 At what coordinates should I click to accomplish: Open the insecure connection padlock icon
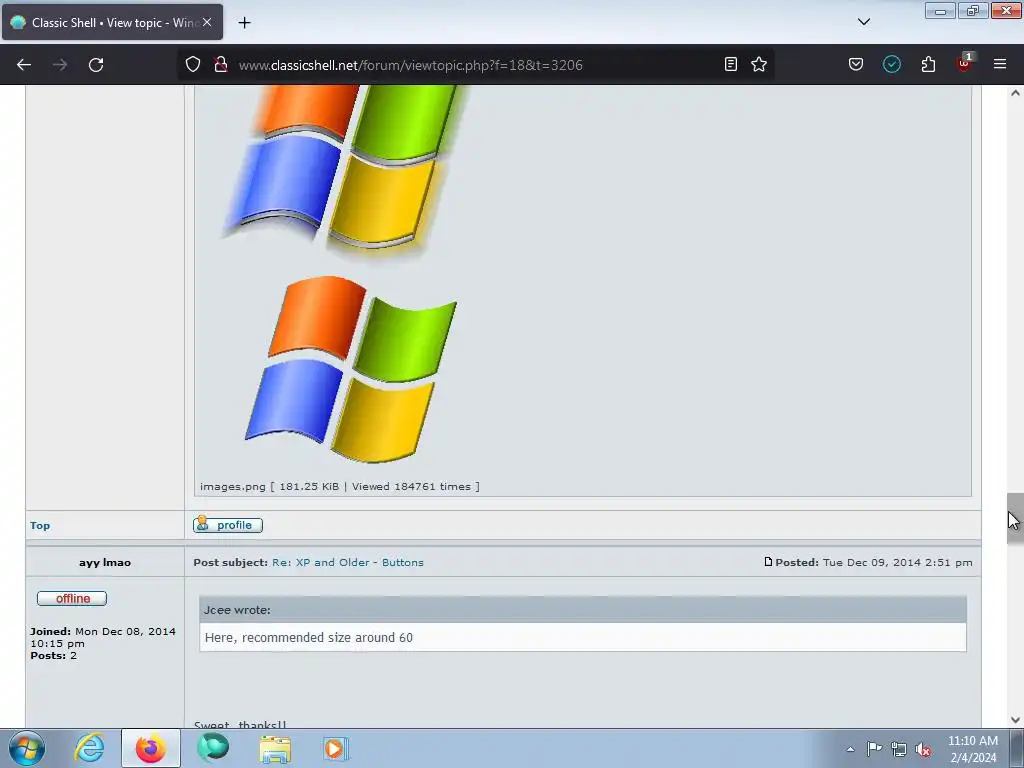[x=221, y=64]
